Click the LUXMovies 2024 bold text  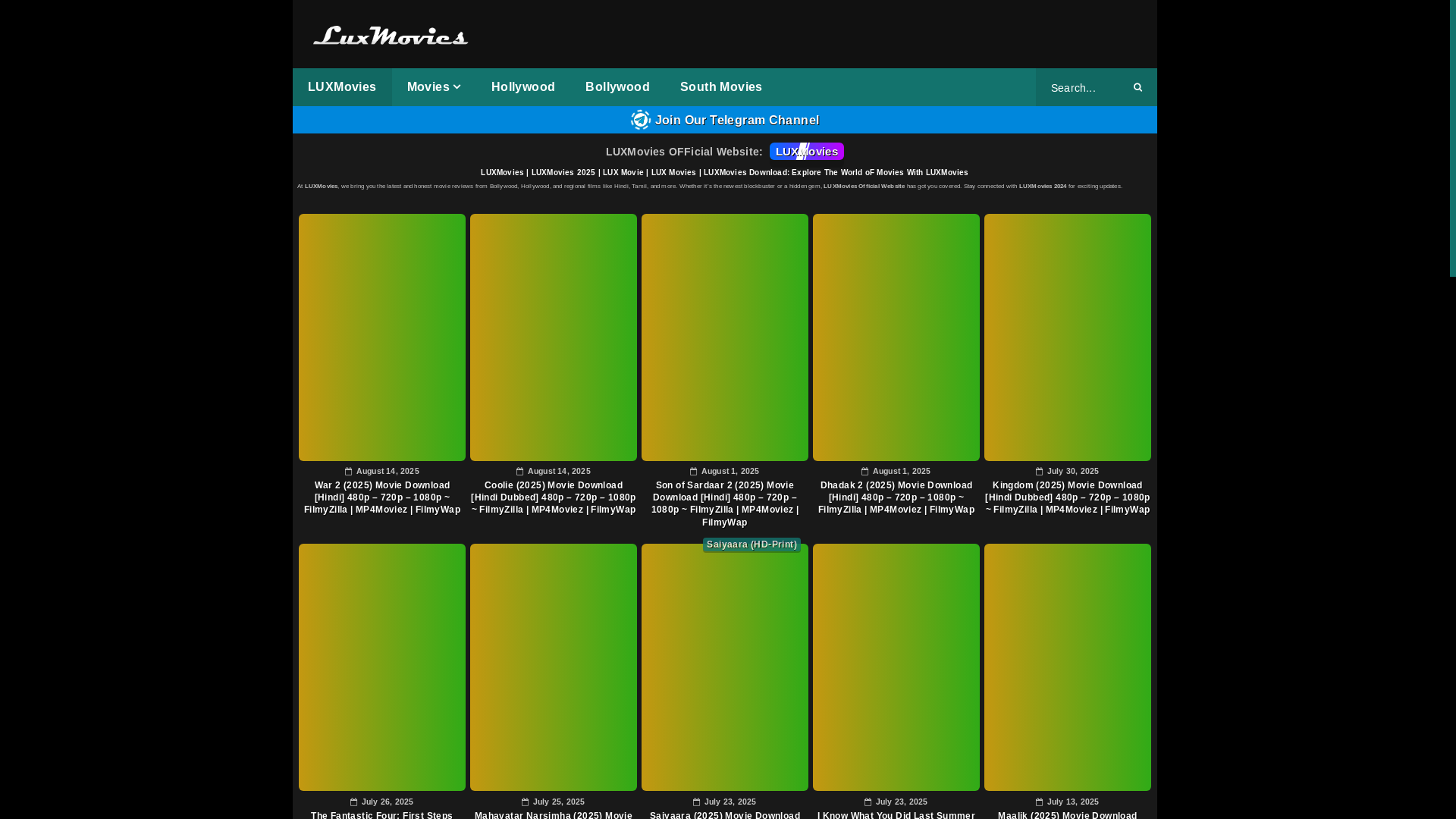click(x=1043, y=186)
